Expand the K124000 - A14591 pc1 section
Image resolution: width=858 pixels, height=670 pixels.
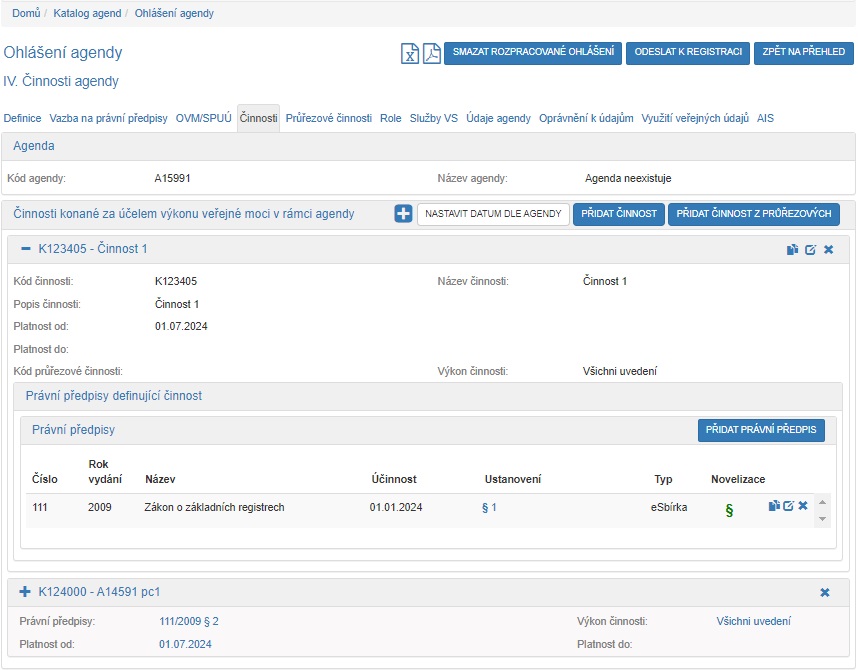(26, 593)
